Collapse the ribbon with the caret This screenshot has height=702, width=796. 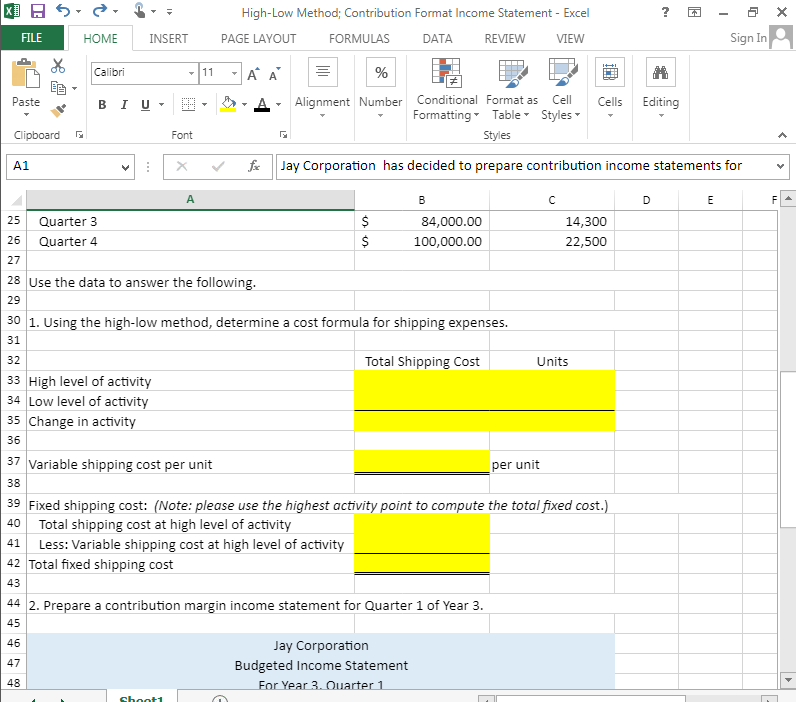coord(782,135)
